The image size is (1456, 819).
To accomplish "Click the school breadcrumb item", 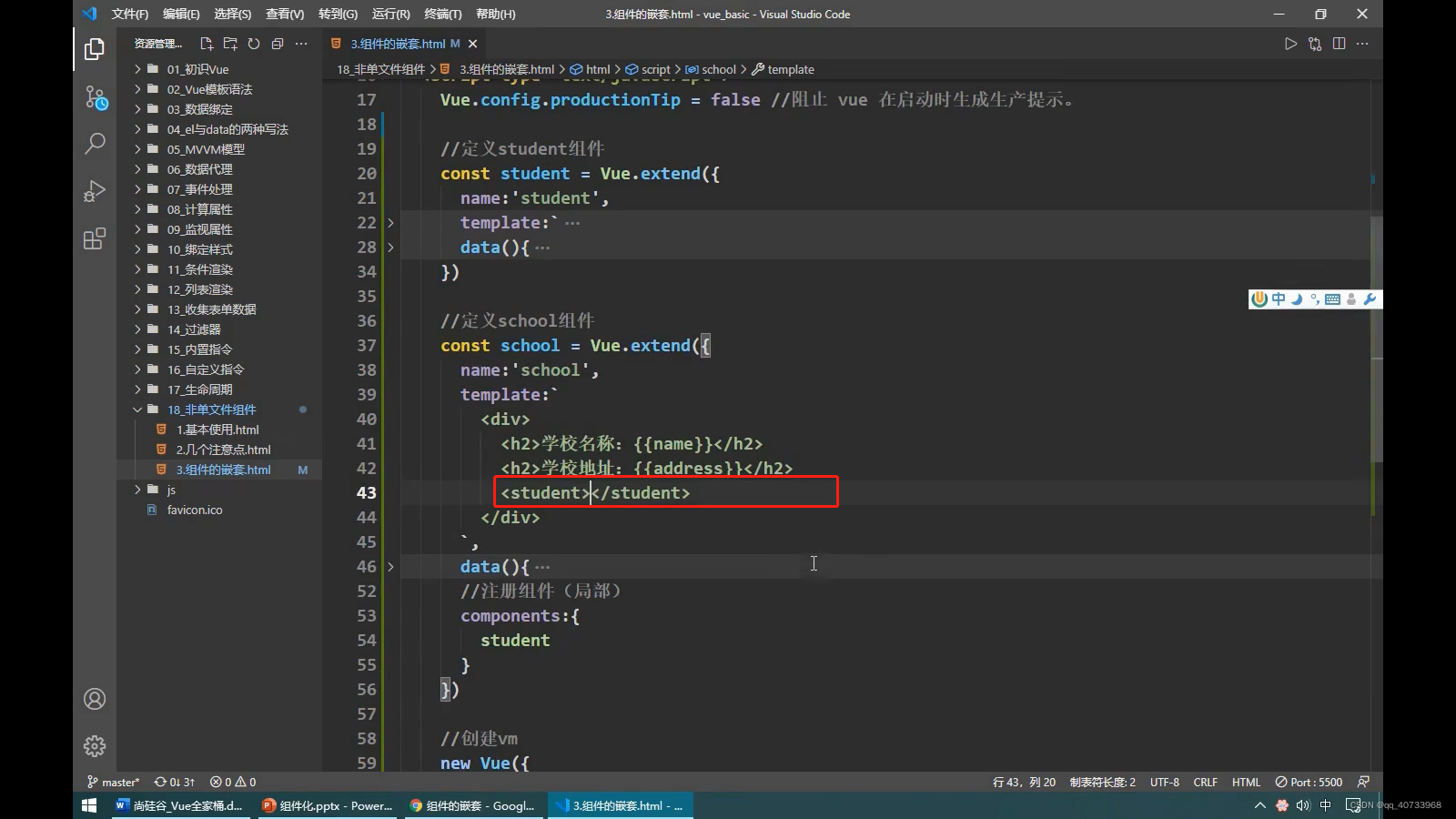I will 711,69.
